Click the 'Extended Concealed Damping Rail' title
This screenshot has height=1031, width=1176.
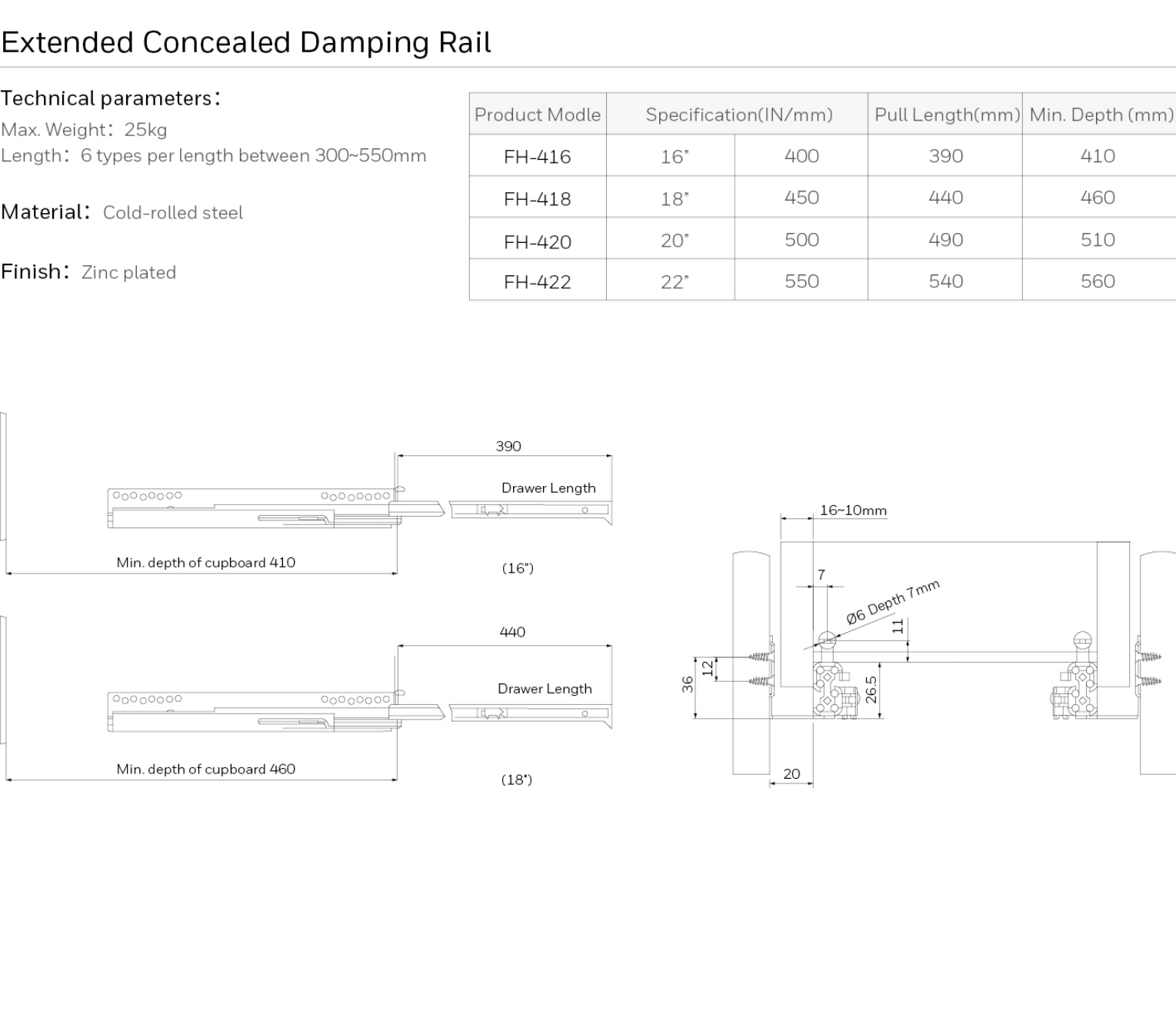click(x=246, y=42)
